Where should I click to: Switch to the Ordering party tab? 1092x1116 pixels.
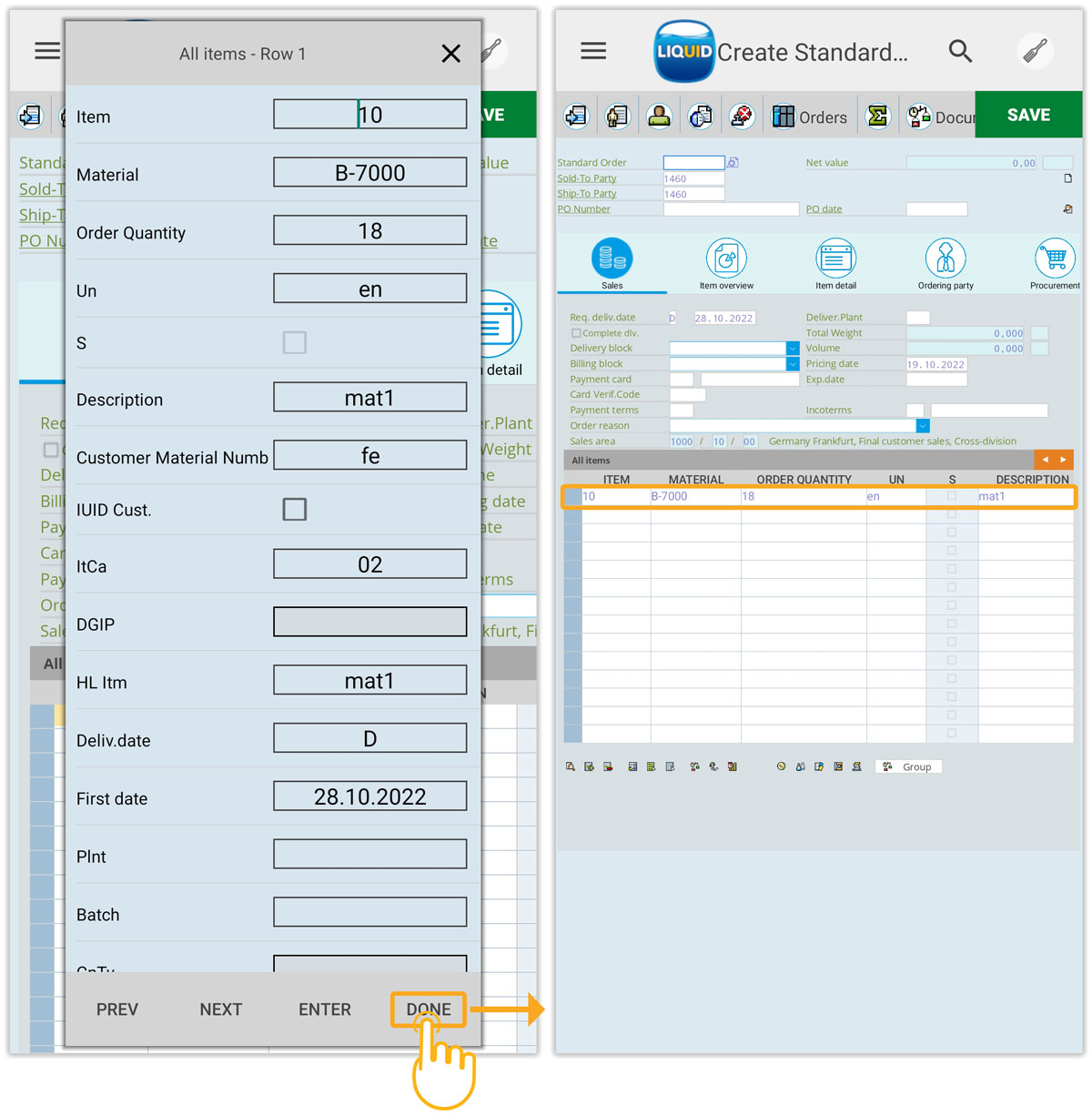(945, 260)
